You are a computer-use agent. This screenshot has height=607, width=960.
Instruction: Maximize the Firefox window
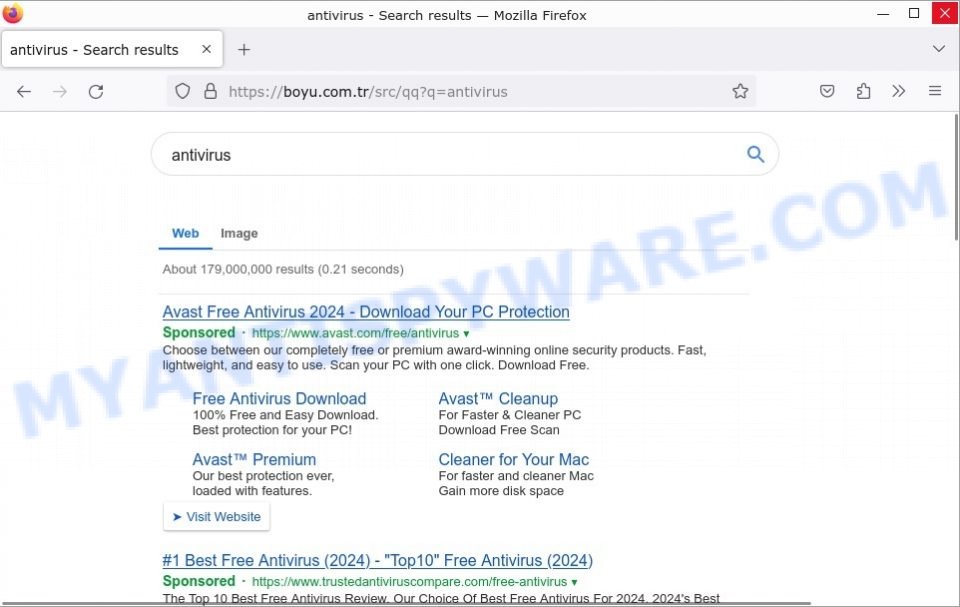click(914, 13)
